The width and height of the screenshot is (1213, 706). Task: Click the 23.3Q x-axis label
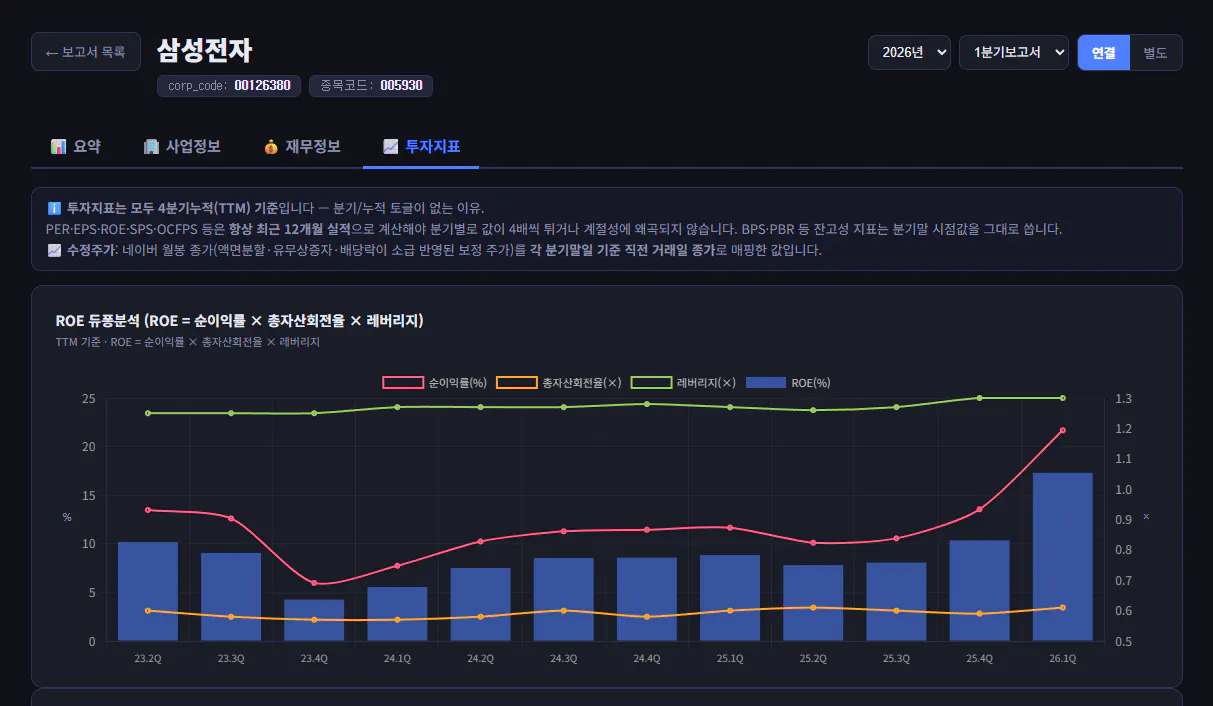pos(231,658)
